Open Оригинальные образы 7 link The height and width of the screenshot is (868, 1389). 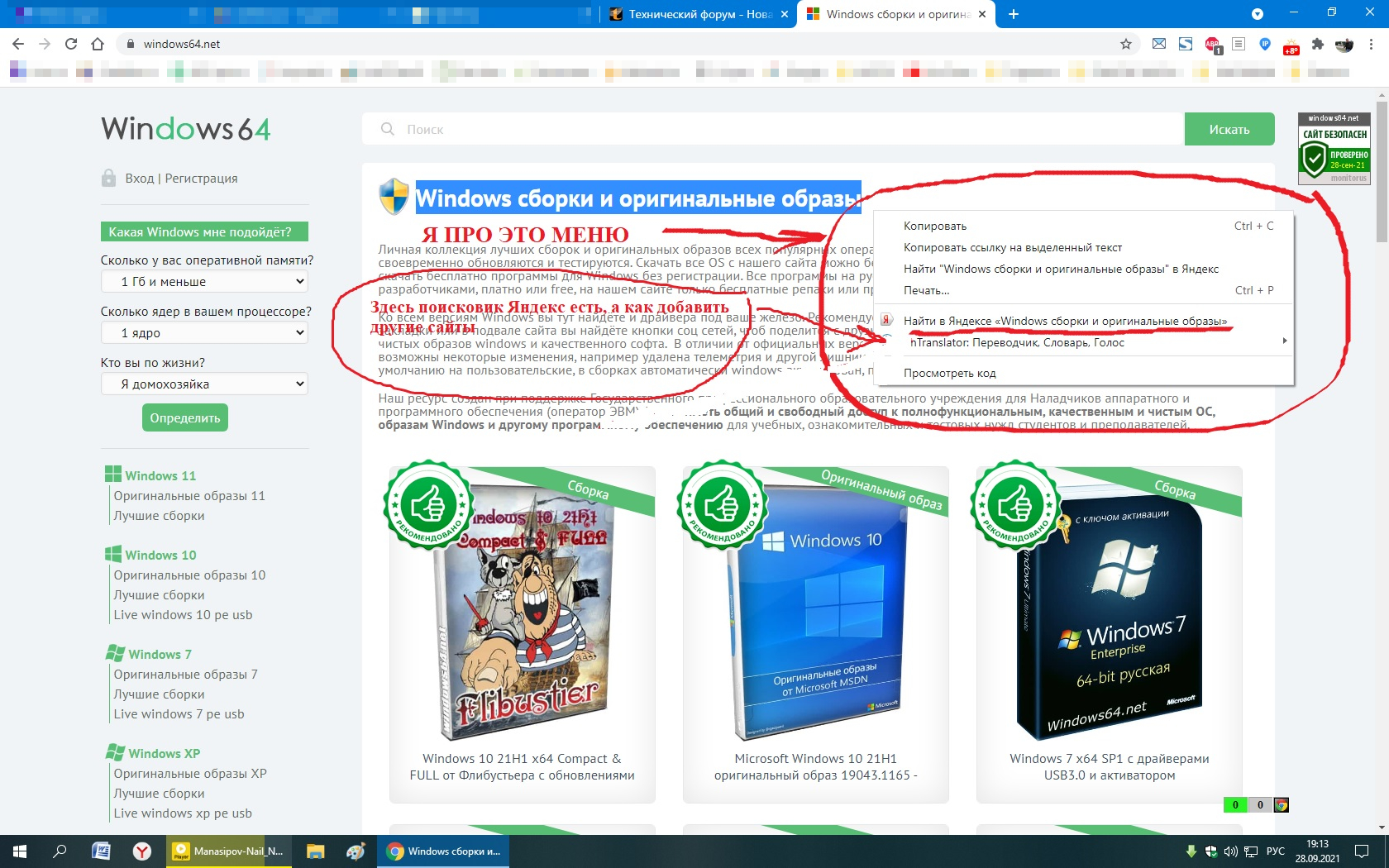(x=185, y=675)
